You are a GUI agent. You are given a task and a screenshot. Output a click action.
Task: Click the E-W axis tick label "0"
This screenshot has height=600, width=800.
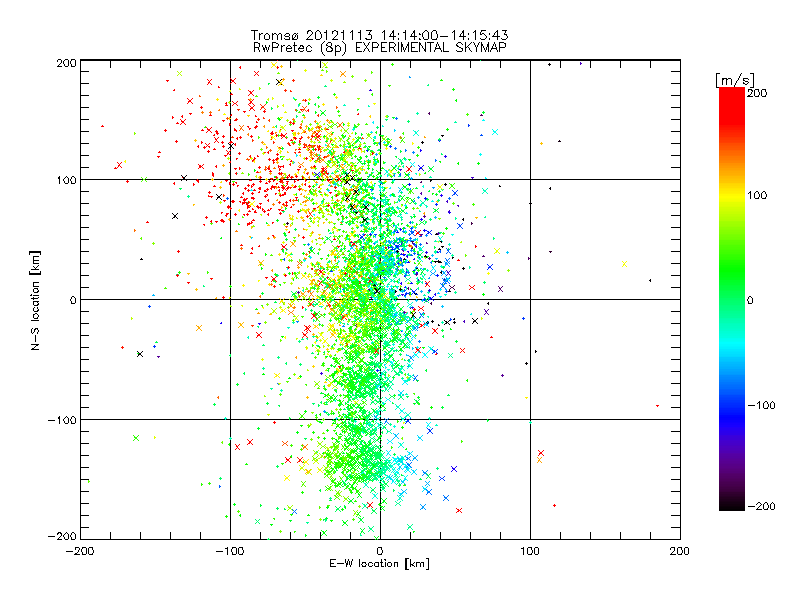pyautogui.click(x=380, y=551)
